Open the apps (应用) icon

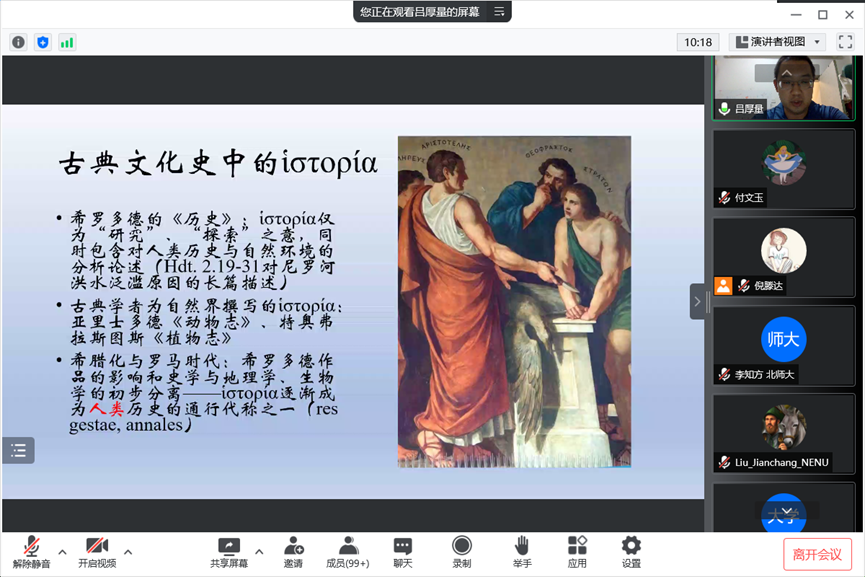577,551
